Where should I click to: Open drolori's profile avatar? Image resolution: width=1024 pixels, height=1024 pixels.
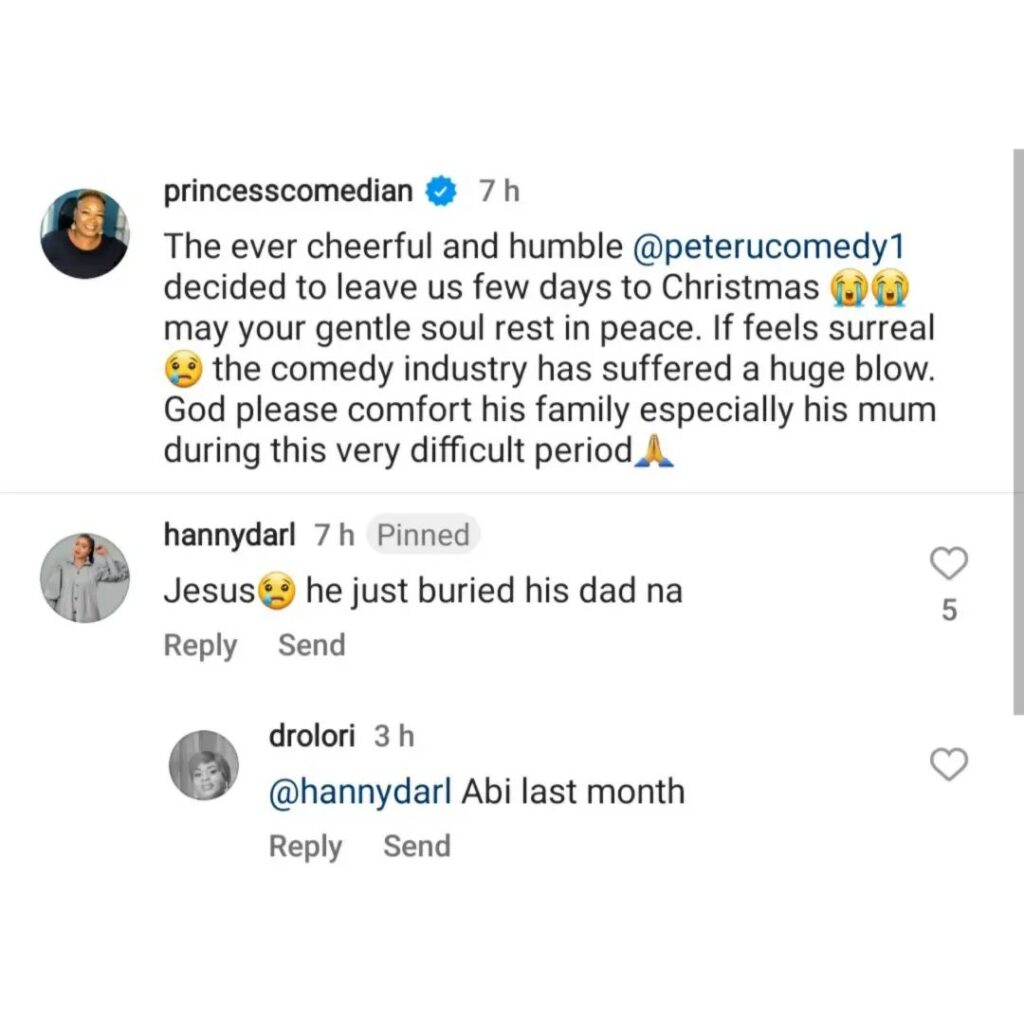tap(203, 766)
